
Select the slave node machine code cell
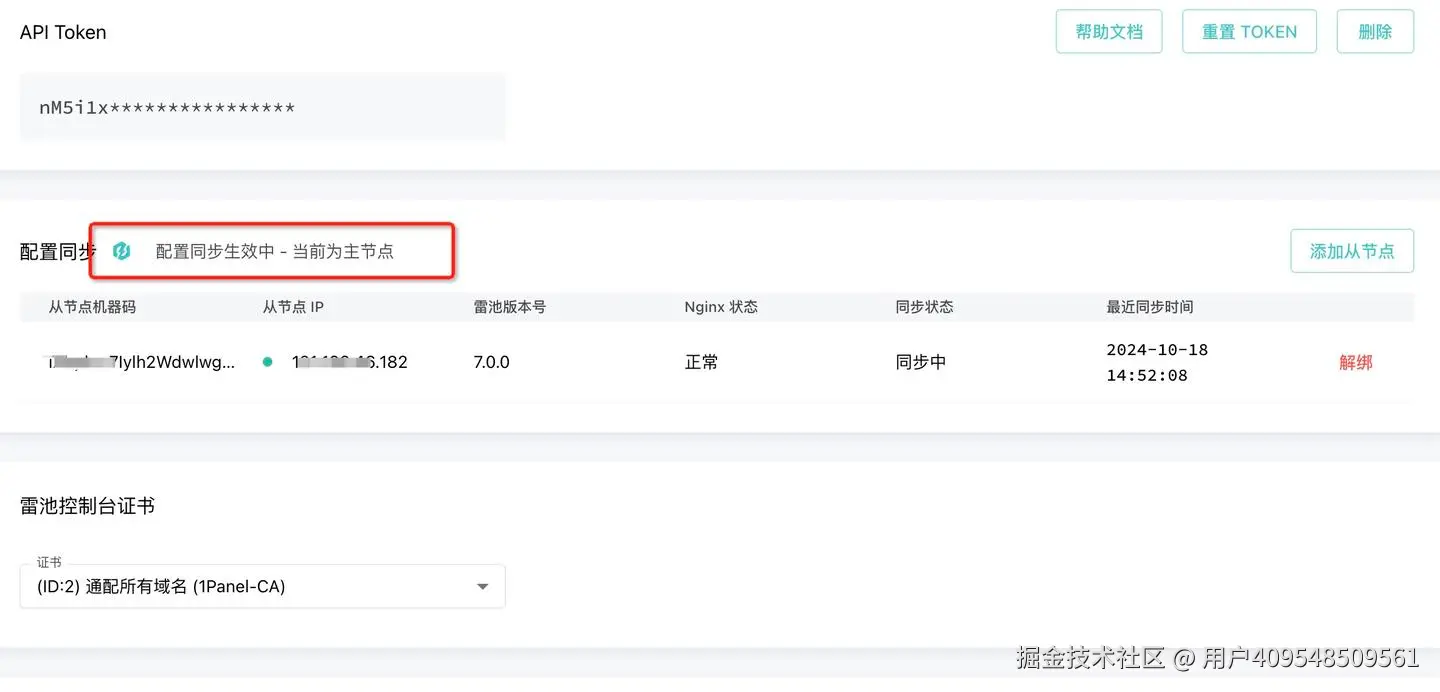tap(141, 362)
